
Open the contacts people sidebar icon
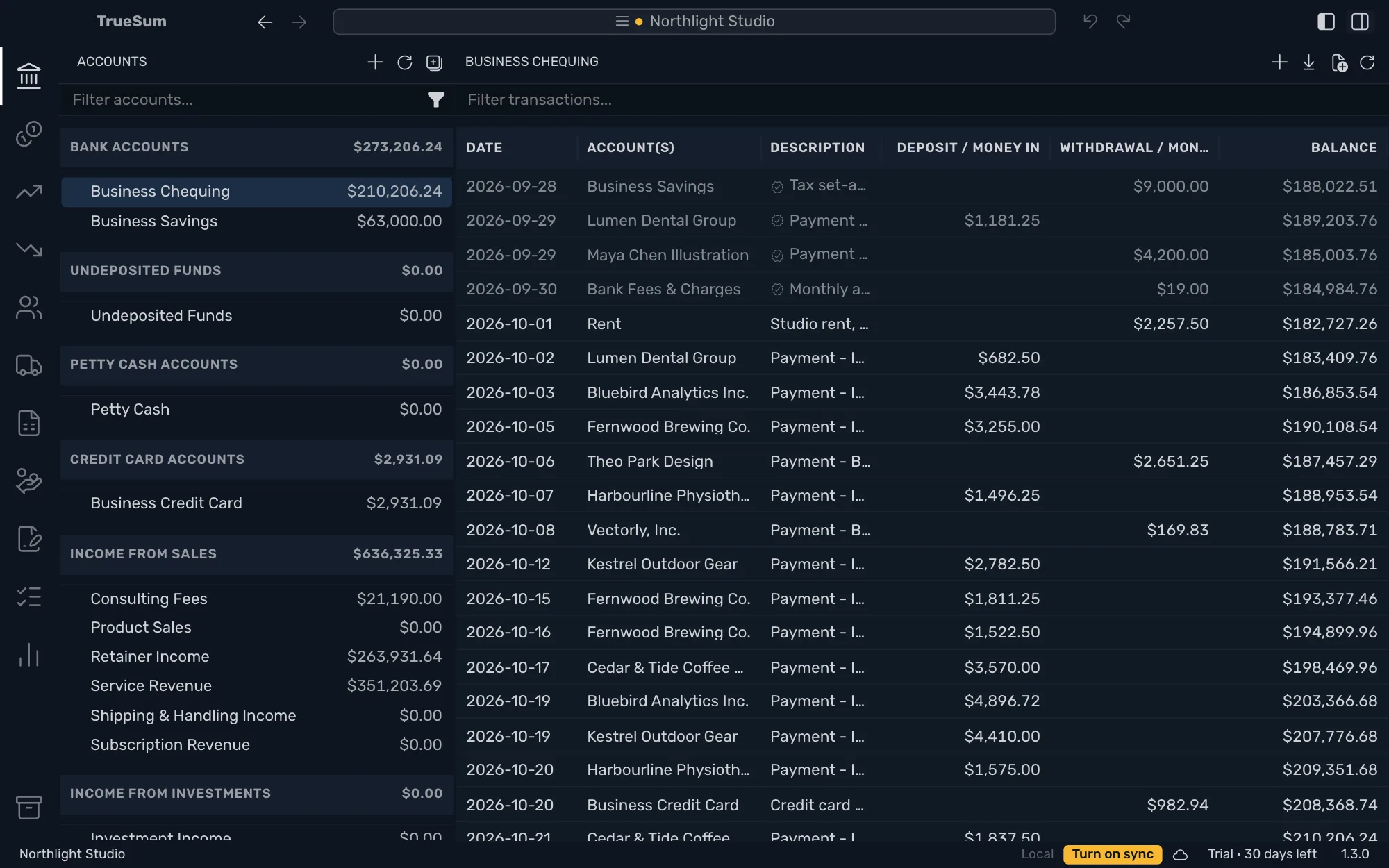pyautogui.click(x=28, y=308)
